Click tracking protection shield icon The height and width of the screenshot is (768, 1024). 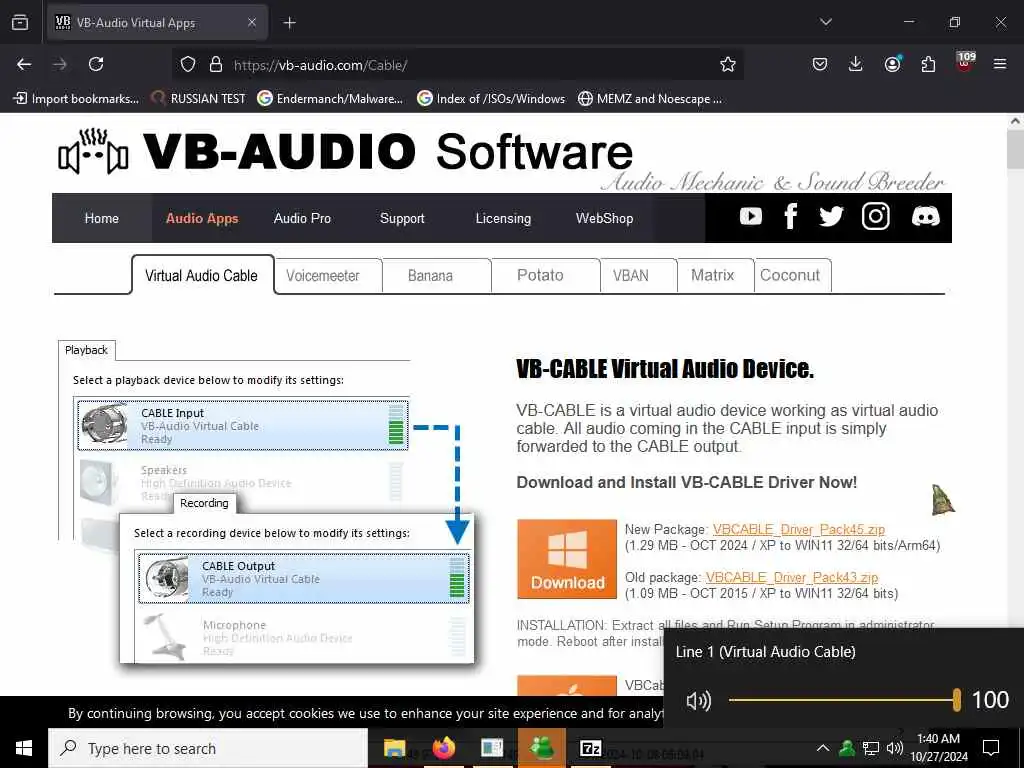click(188, 64)
